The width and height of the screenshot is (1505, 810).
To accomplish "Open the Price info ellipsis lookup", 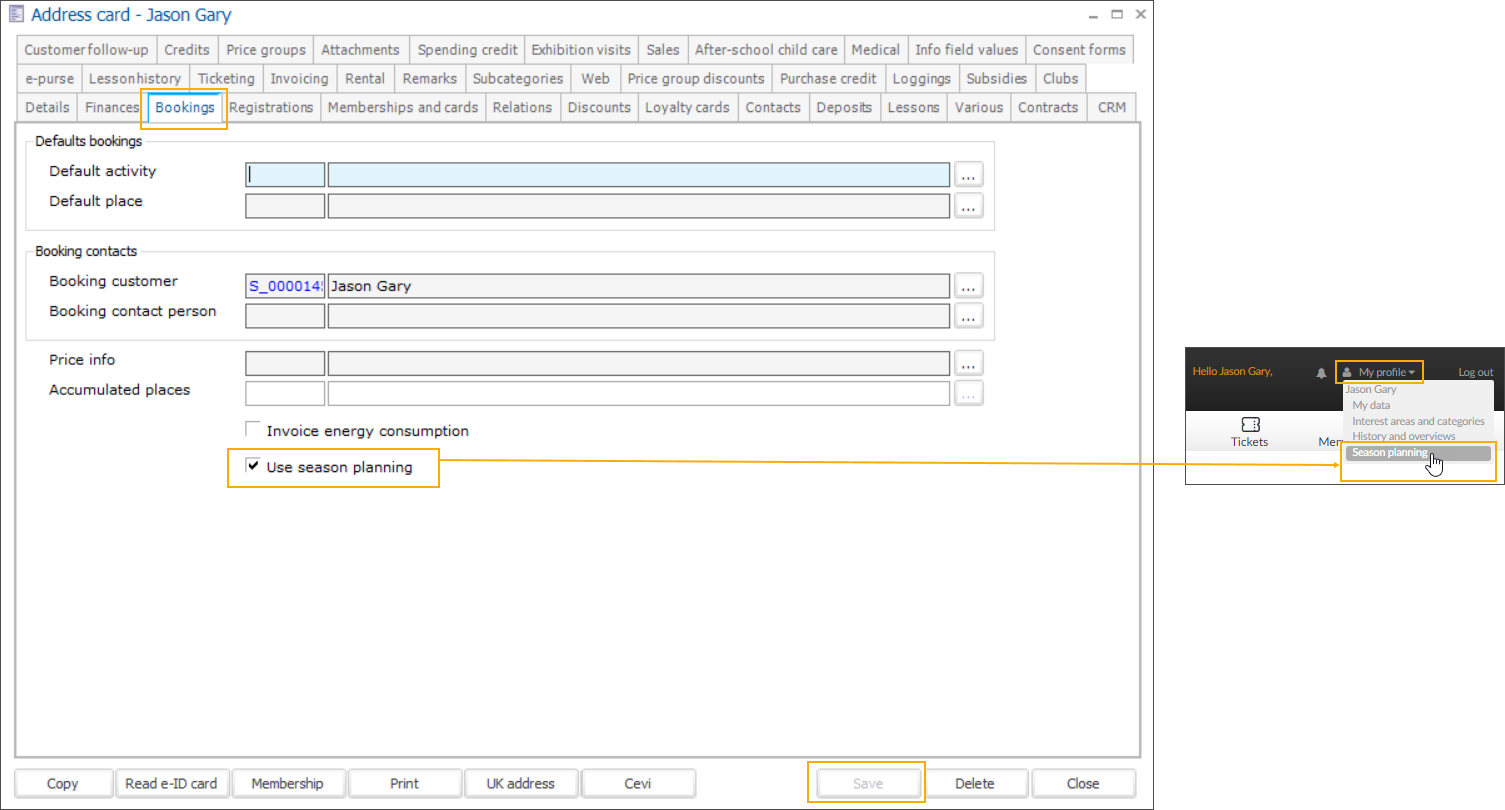I will pos(967,362).
